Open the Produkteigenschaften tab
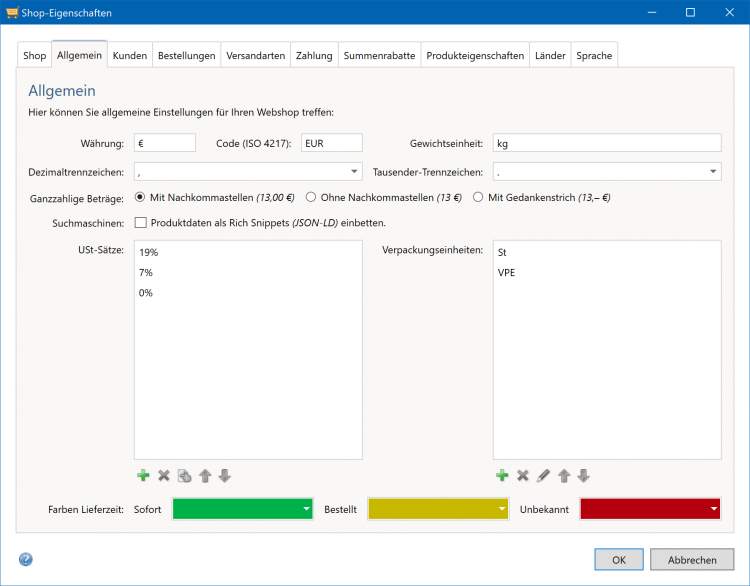Viewport: 750px width, 586px height. (474, 56)
